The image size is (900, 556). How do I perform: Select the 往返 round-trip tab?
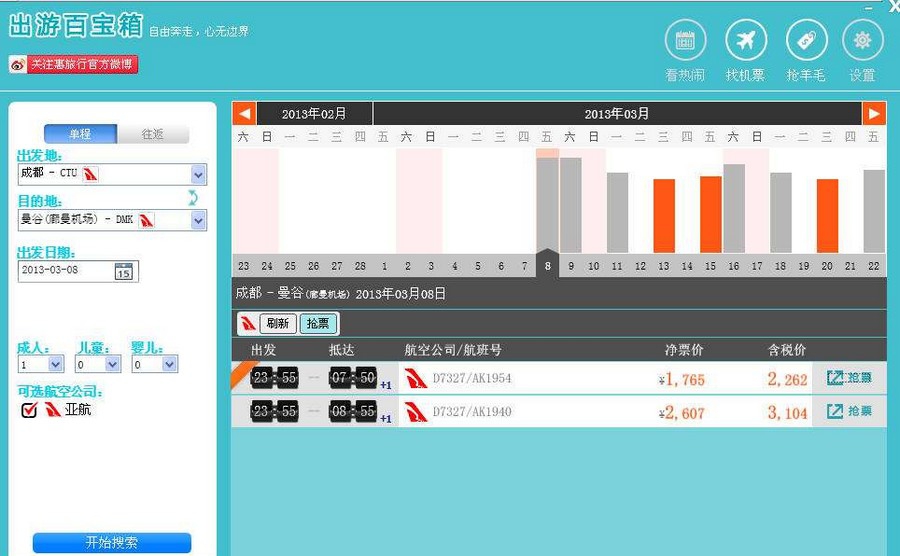point(153,134)
